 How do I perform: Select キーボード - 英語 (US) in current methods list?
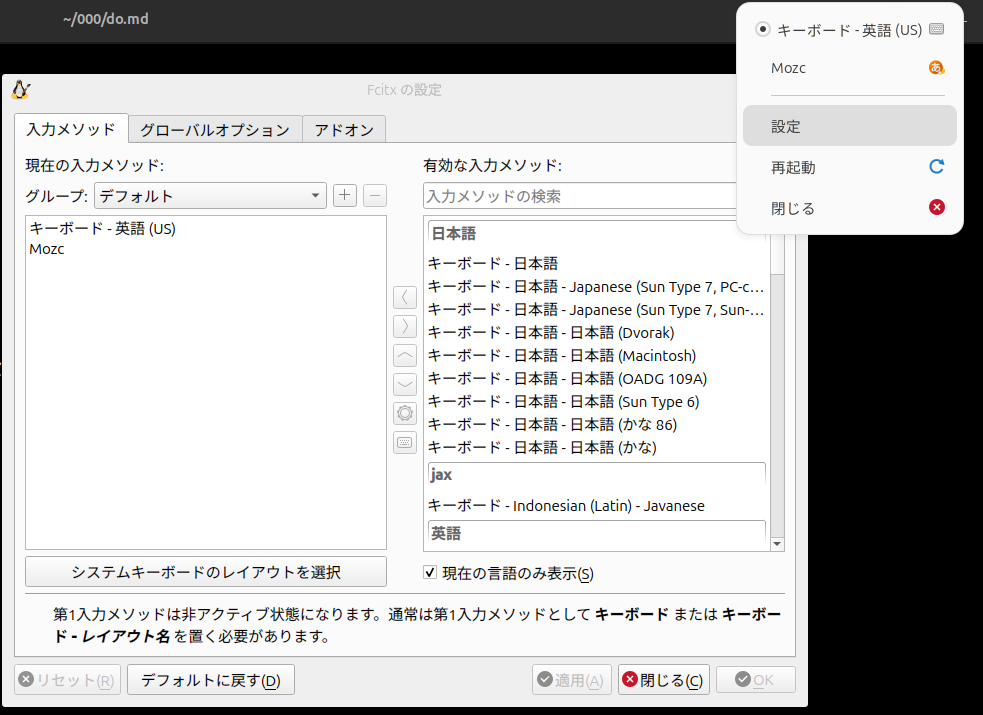[206, 228]
